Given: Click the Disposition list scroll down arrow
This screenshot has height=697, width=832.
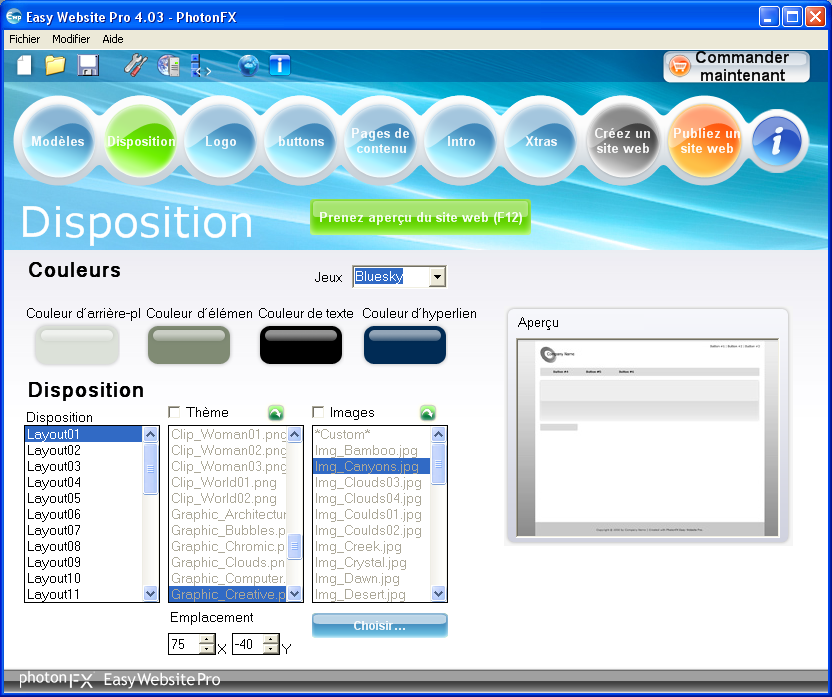Looking at the screenshot, I should click(151, 594).
